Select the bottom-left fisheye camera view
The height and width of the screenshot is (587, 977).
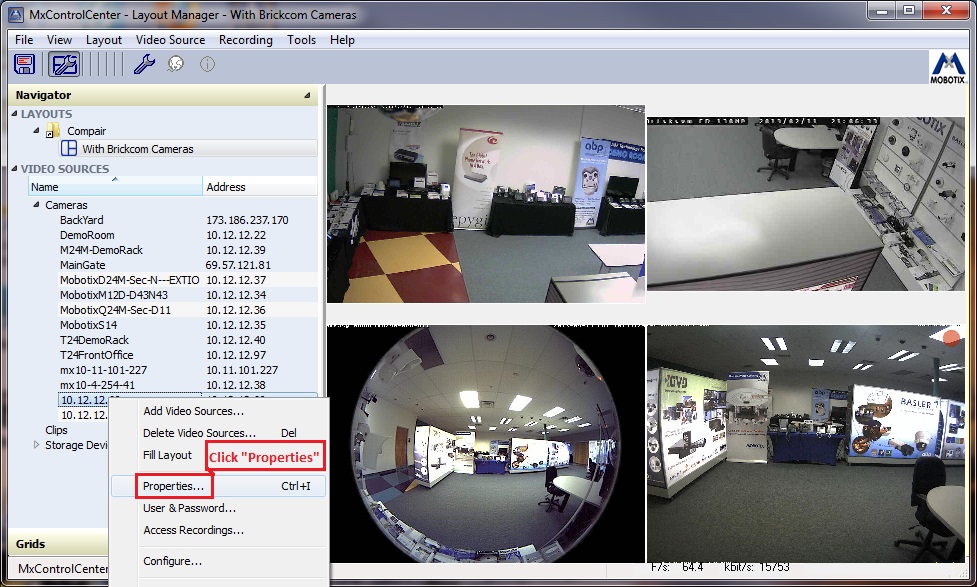coord(486,444)
